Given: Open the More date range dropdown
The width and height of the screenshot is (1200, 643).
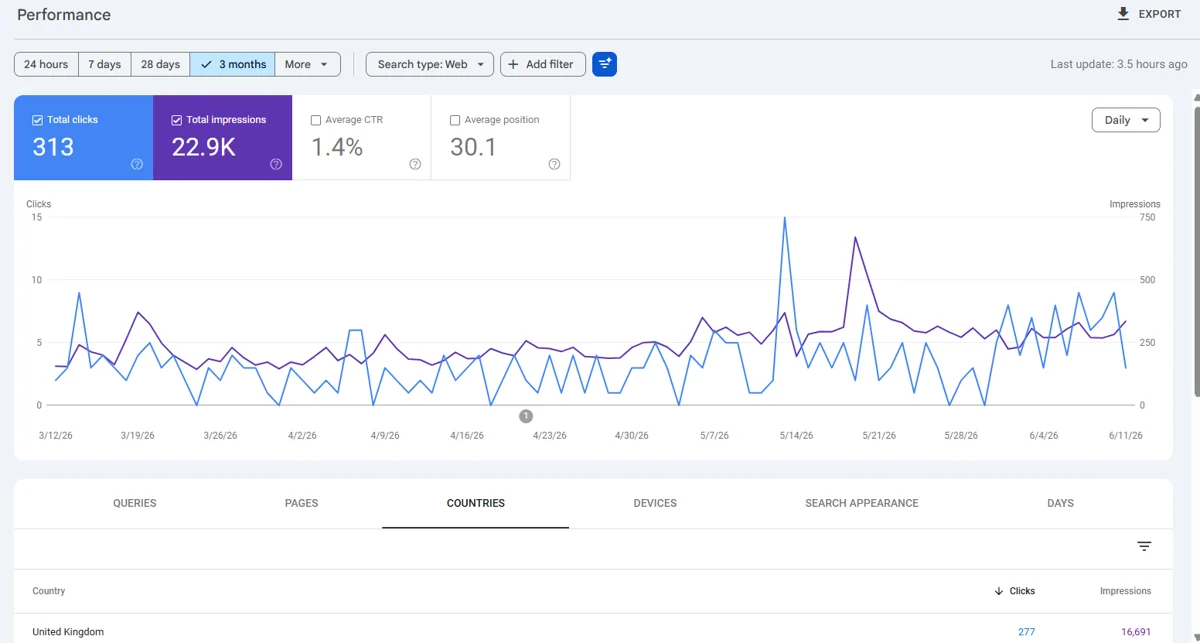Looking at the screenshot, I should point(307,64).
